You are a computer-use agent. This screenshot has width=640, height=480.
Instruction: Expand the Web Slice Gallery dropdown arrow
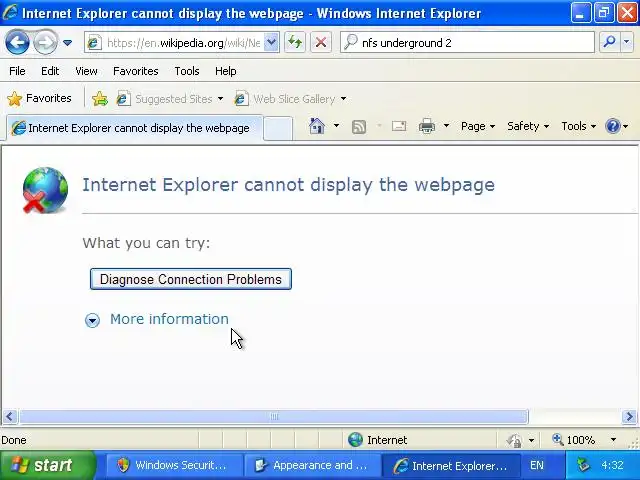(x=344, y=99)
